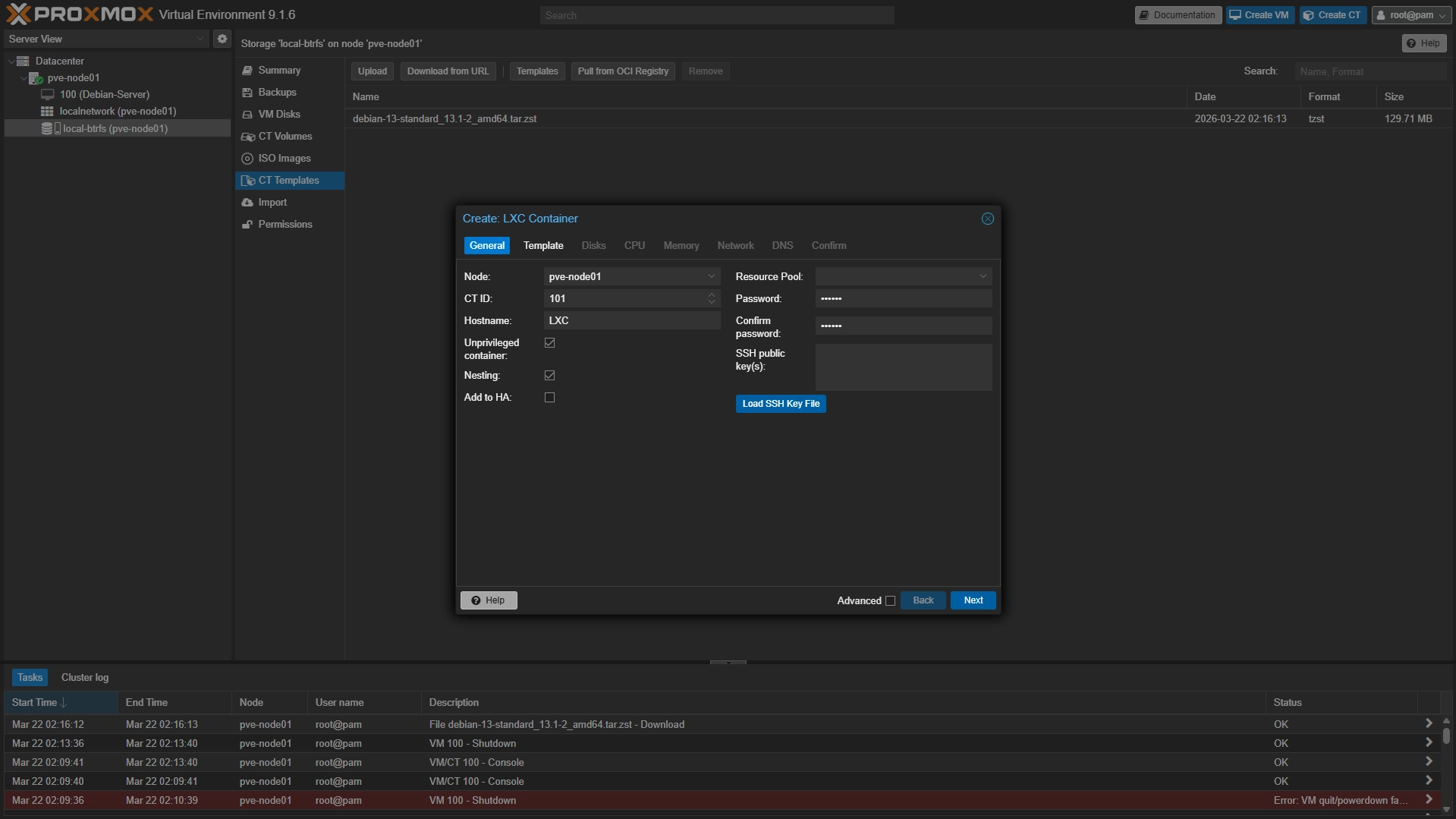The image size is (1456, 819).
Task: Switch to the Cluster log tab
Action: coord(85,678)
